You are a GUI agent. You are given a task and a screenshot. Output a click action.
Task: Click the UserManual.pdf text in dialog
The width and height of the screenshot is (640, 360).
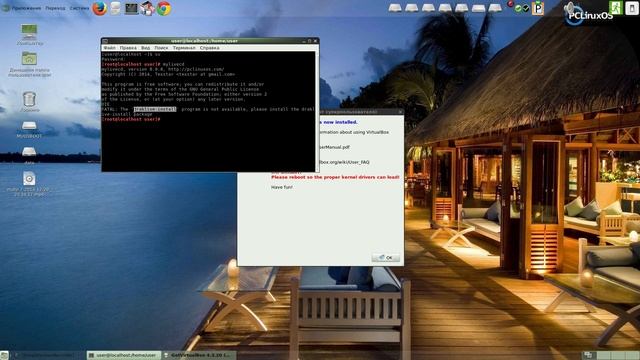click(x=334, y=147)
